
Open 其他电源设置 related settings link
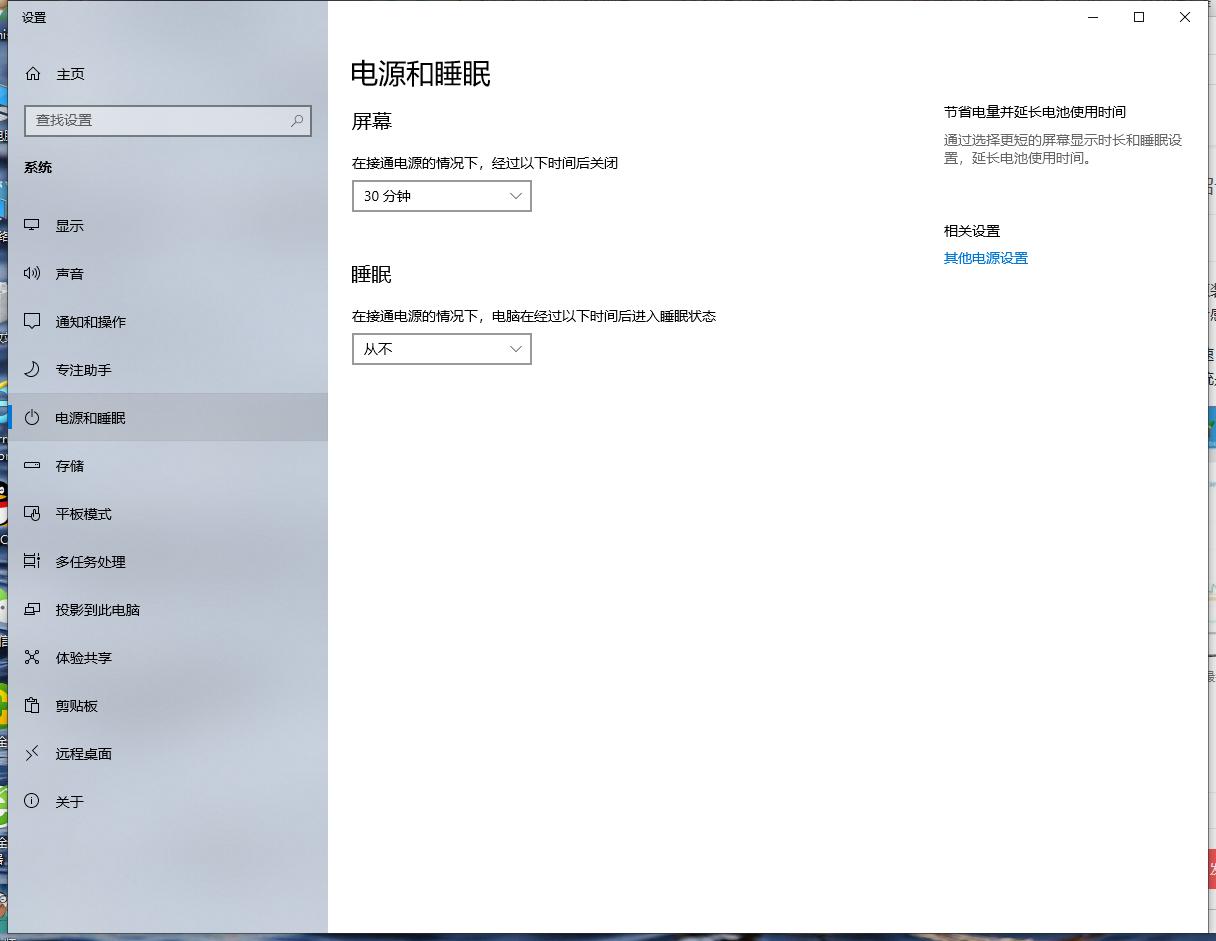(985, 257)
